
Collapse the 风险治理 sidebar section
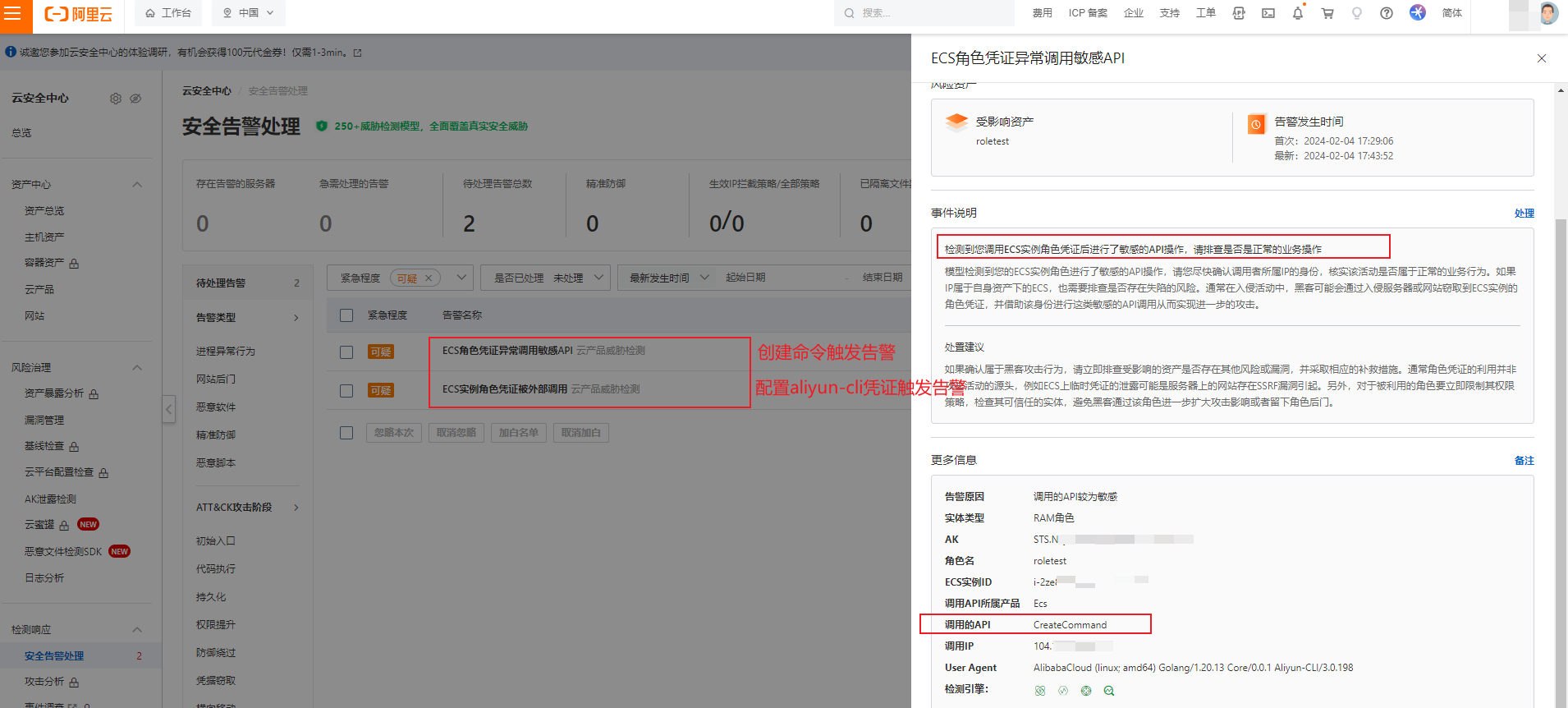pos(137,368)
